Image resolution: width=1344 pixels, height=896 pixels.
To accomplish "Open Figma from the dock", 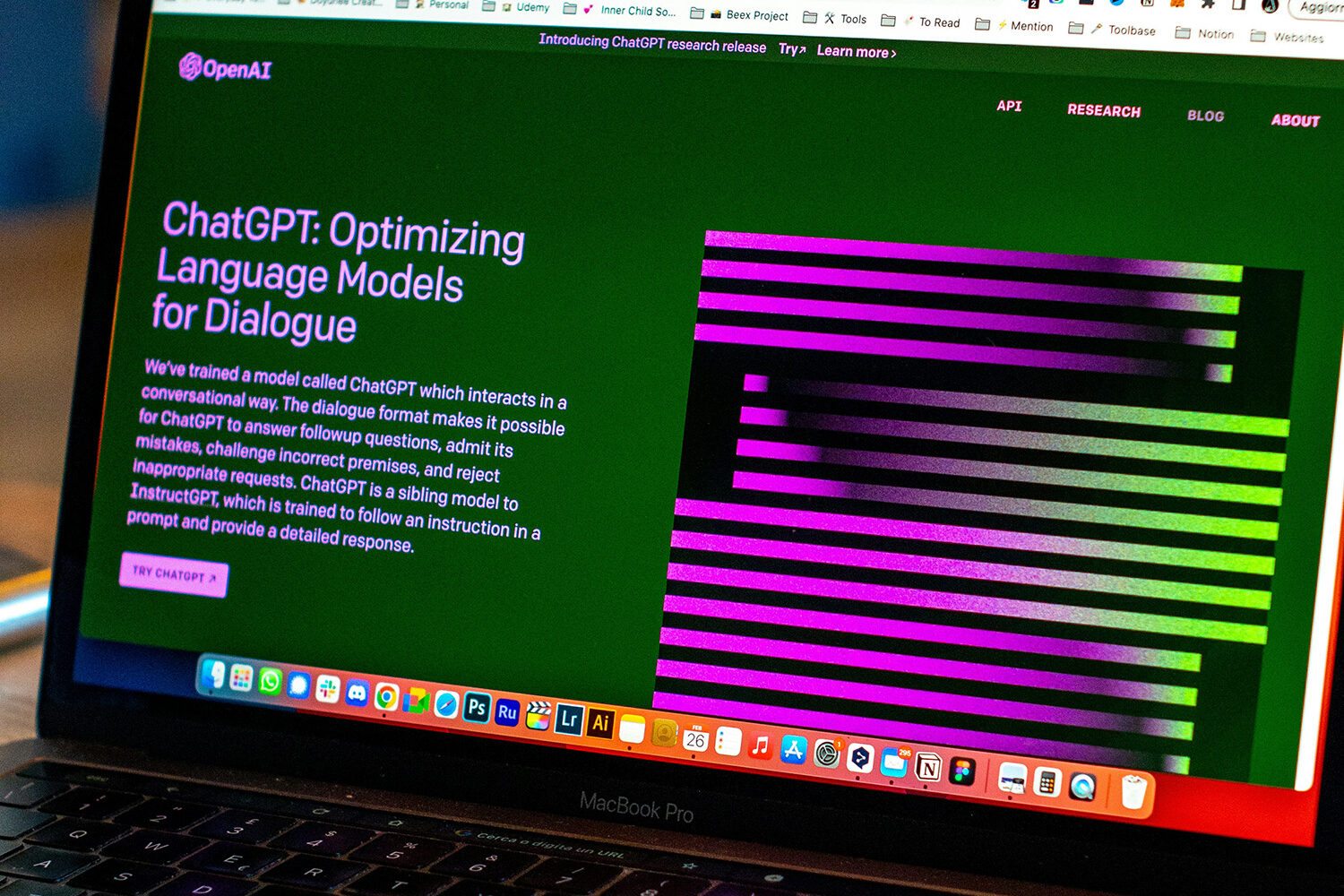I will pos(962,771).
